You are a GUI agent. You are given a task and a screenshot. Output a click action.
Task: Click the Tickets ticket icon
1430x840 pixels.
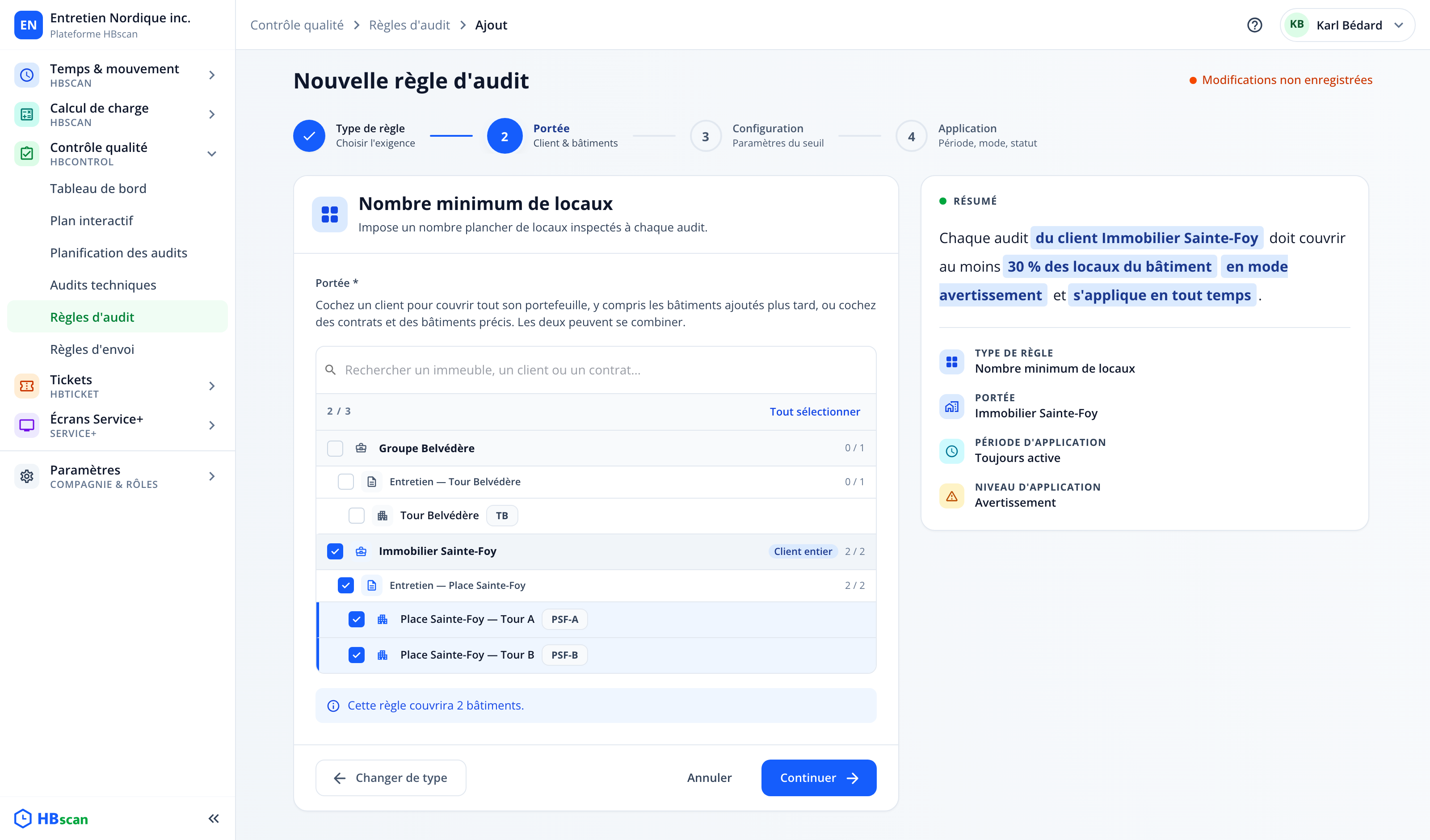[27, 386]
